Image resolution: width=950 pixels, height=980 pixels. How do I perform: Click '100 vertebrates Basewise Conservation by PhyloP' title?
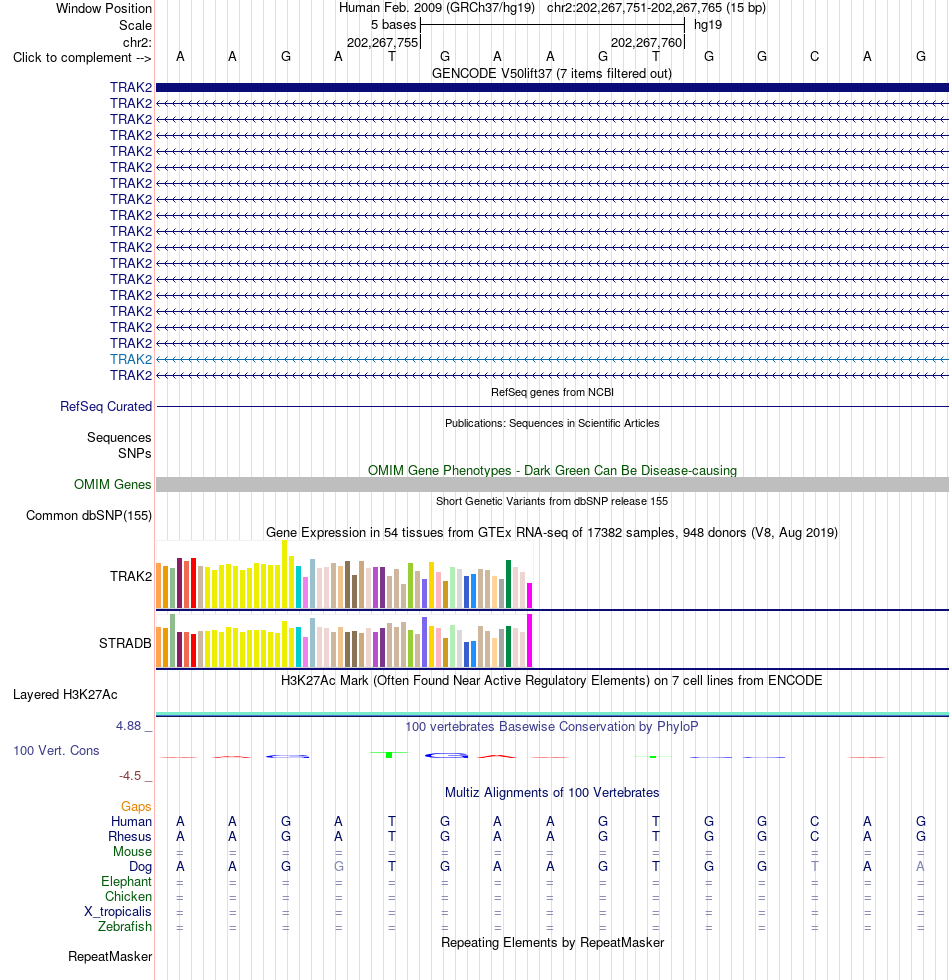tap(552, 726)
